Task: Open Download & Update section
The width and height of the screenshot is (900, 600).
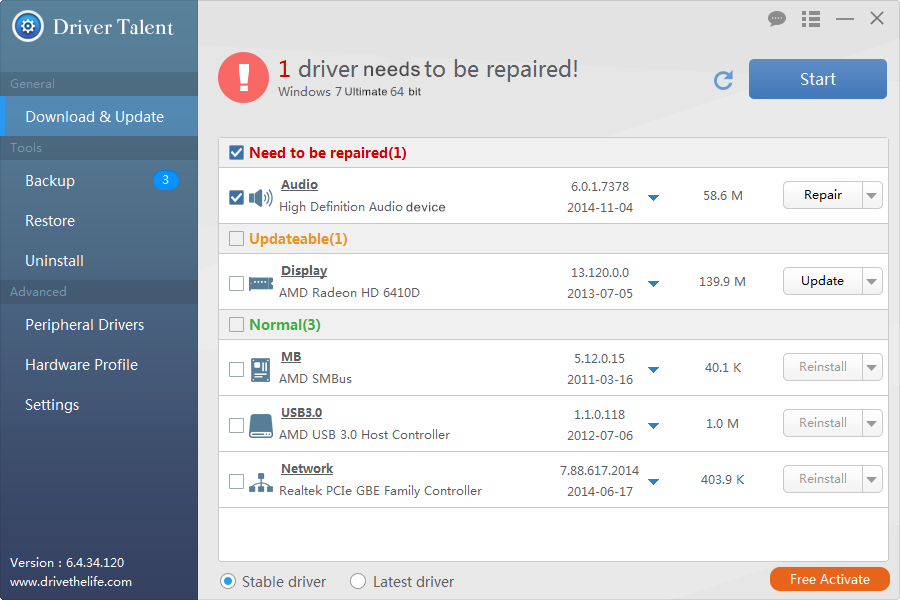Action: (x=99, y=117)
